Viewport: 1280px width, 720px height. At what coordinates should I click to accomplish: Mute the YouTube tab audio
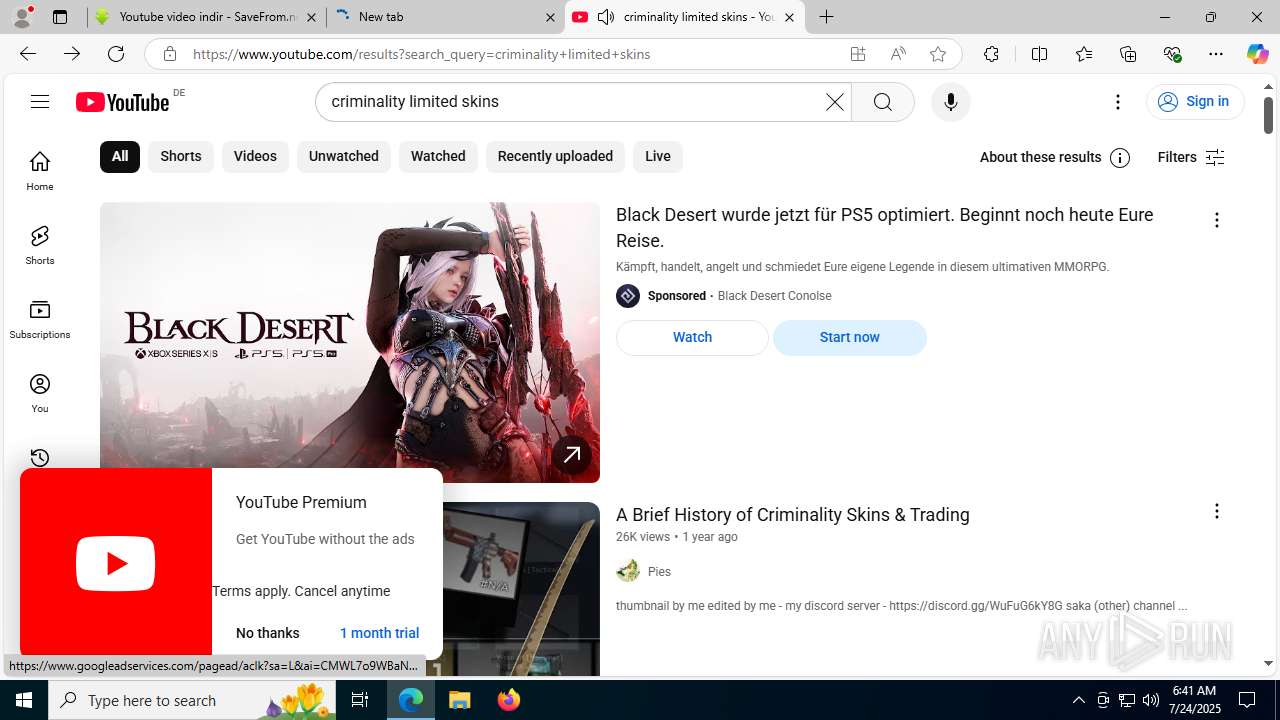point(606,17)
